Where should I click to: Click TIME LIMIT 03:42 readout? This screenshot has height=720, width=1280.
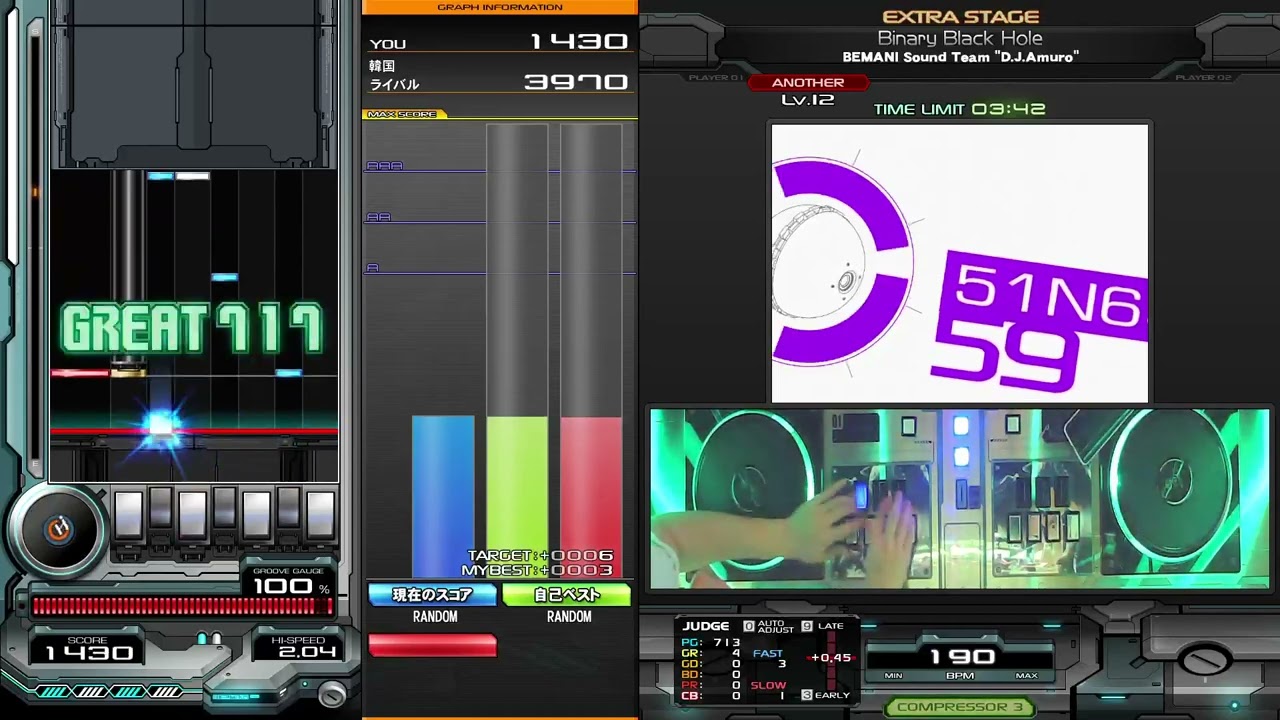point(960,109)
